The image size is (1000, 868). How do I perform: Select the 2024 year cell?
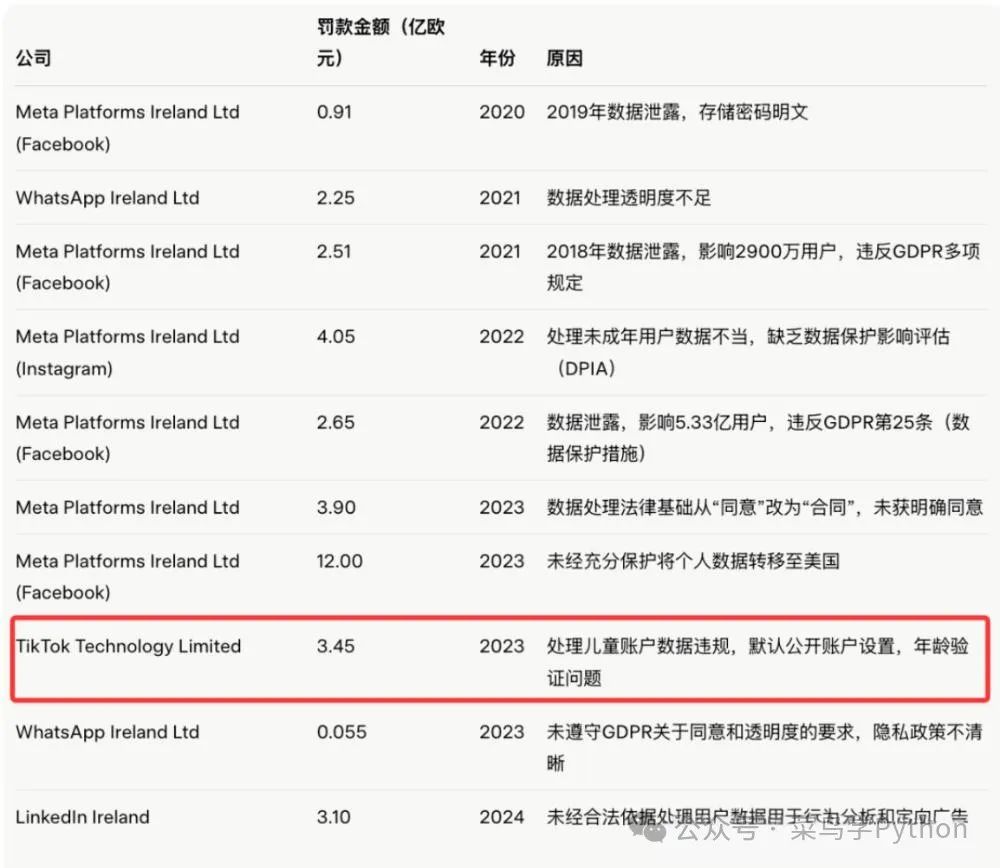pos(502,817)
